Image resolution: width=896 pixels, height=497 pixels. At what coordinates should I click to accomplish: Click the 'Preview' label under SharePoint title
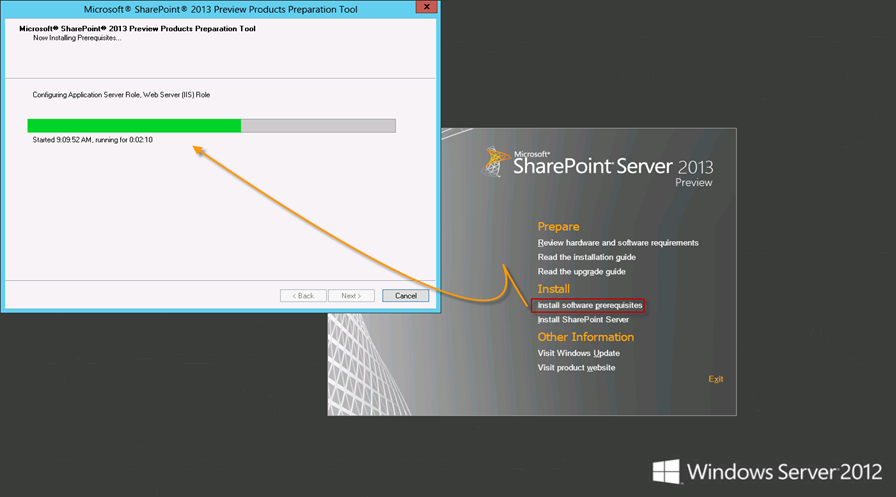694,183
